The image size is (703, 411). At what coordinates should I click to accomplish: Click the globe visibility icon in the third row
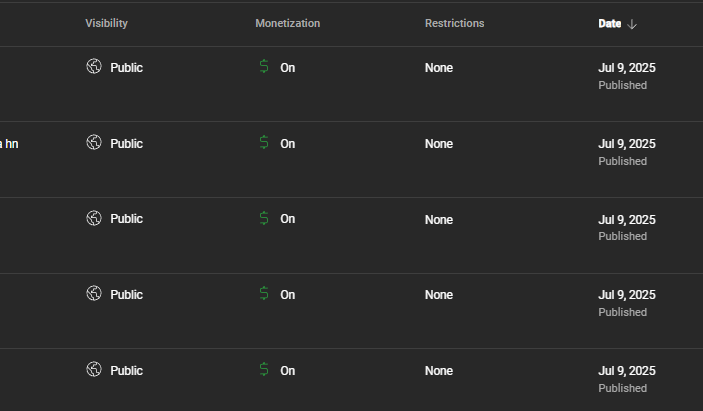(x=94, y=218)
